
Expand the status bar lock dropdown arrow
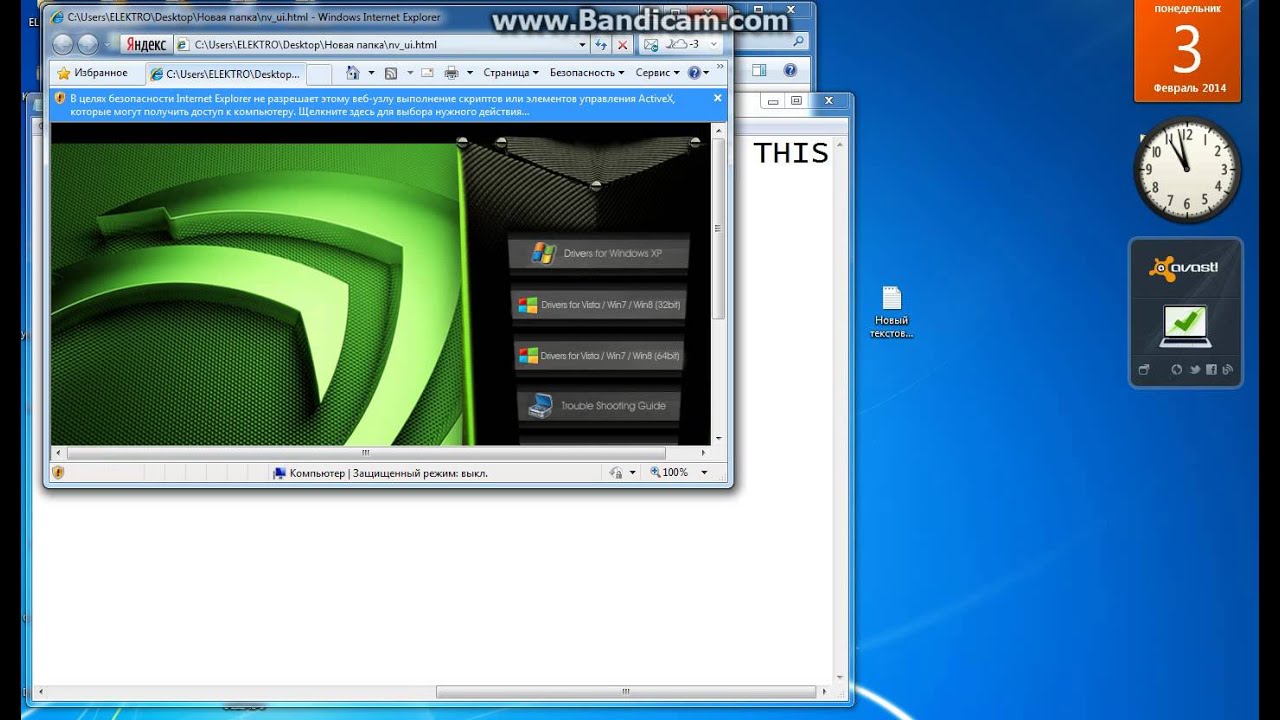tap(633, 473)
